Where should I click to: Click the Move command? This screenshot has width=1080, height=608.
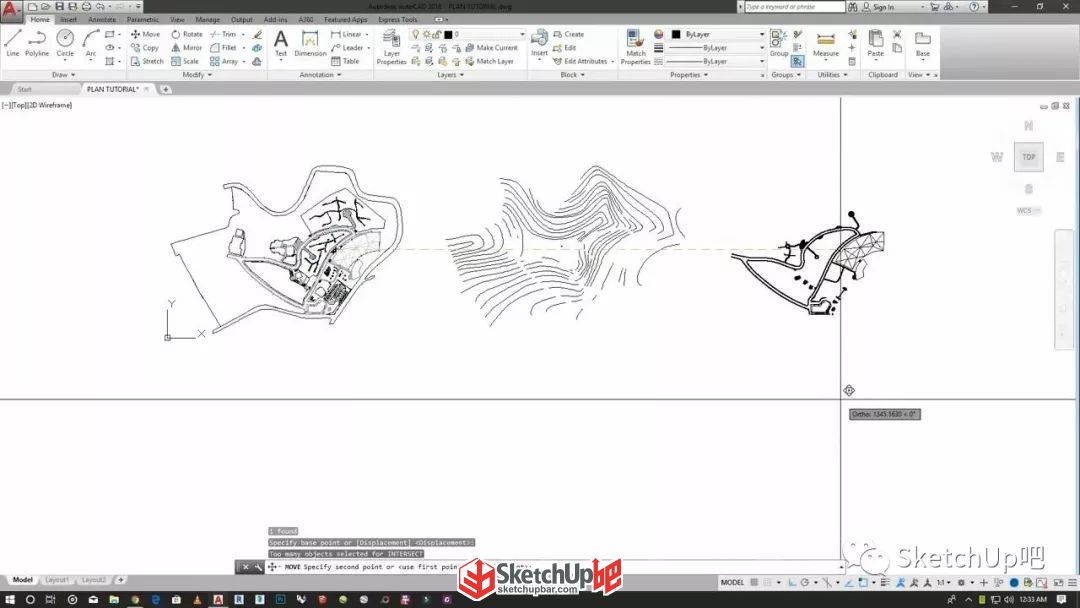145,34
